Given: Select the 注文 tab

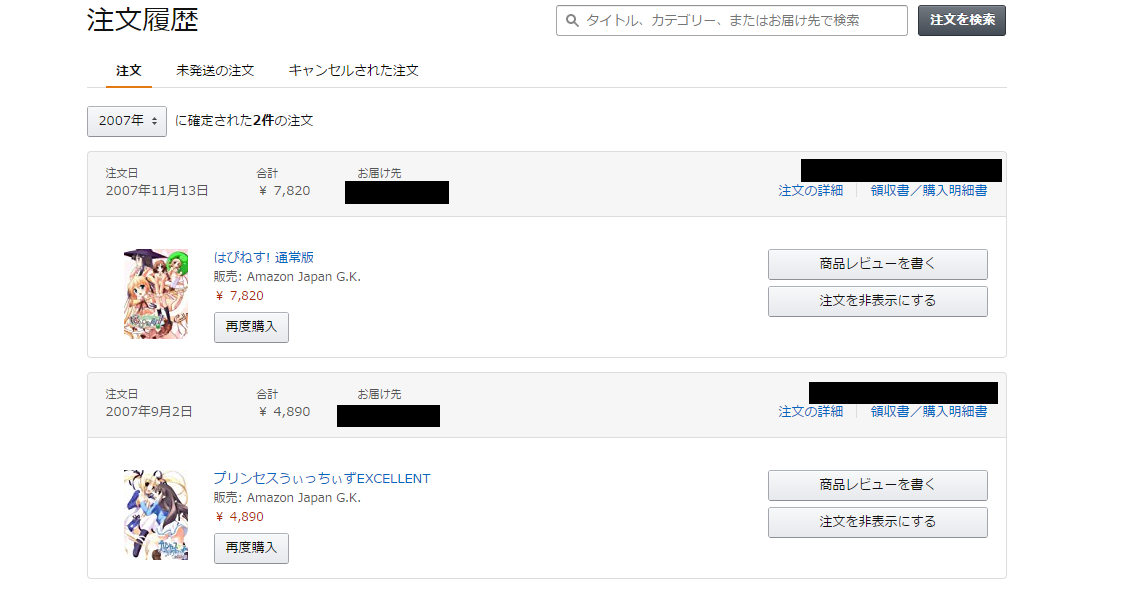Looking at the screenshot, I should point(128,71).
